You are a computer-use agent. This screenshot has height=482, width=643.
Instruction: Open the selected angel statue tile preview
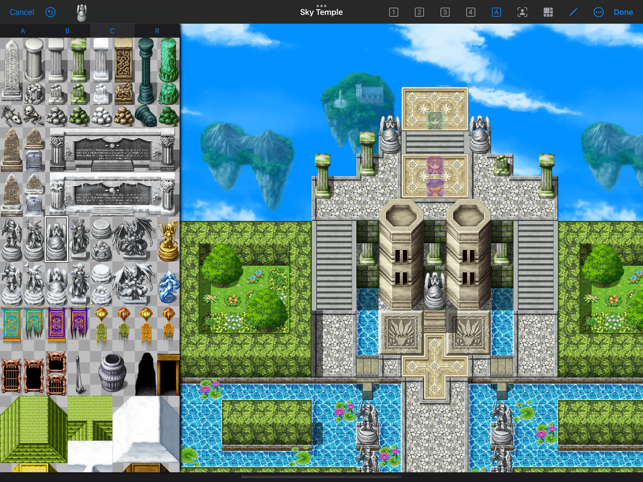pos(82,13)
